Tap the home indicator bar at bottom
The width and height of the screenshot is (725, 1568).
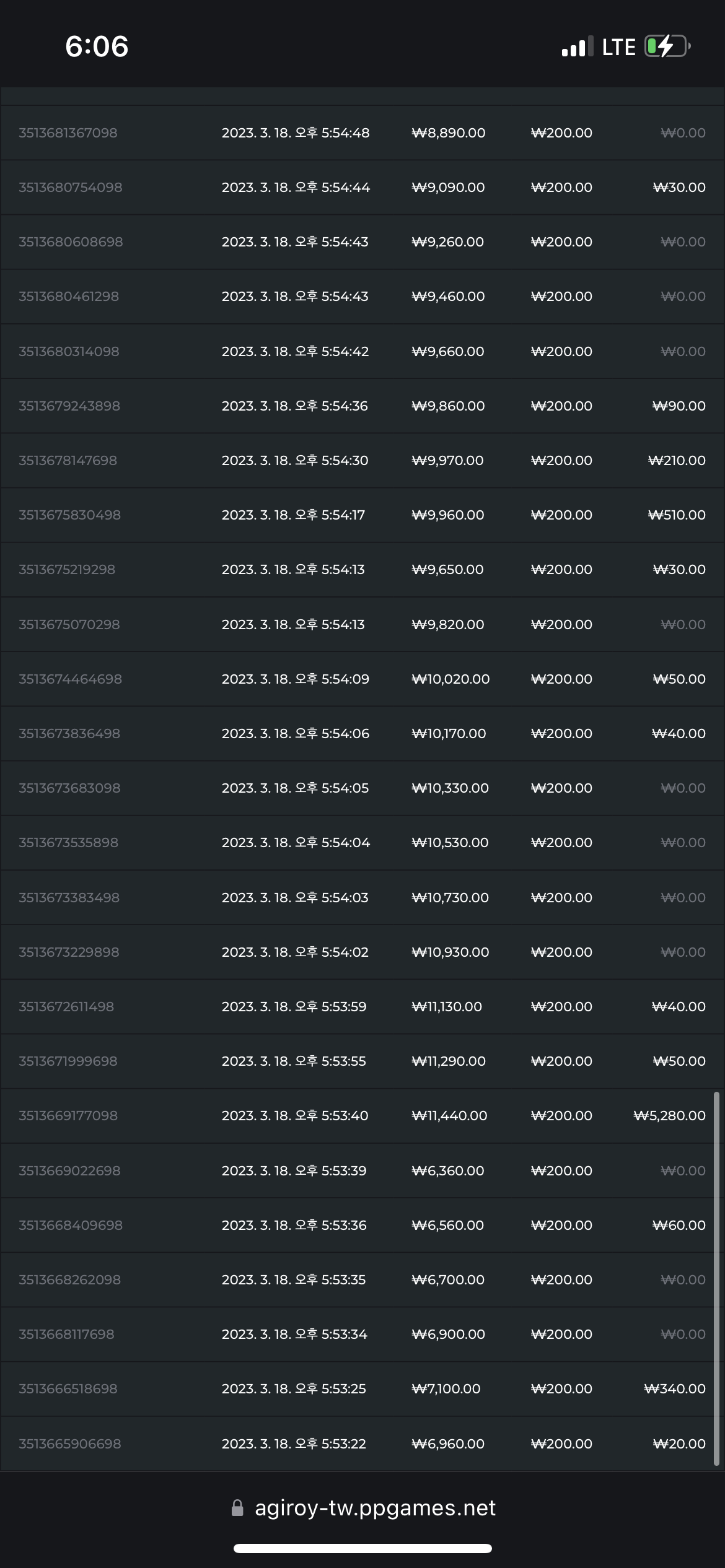(362, 1548)
